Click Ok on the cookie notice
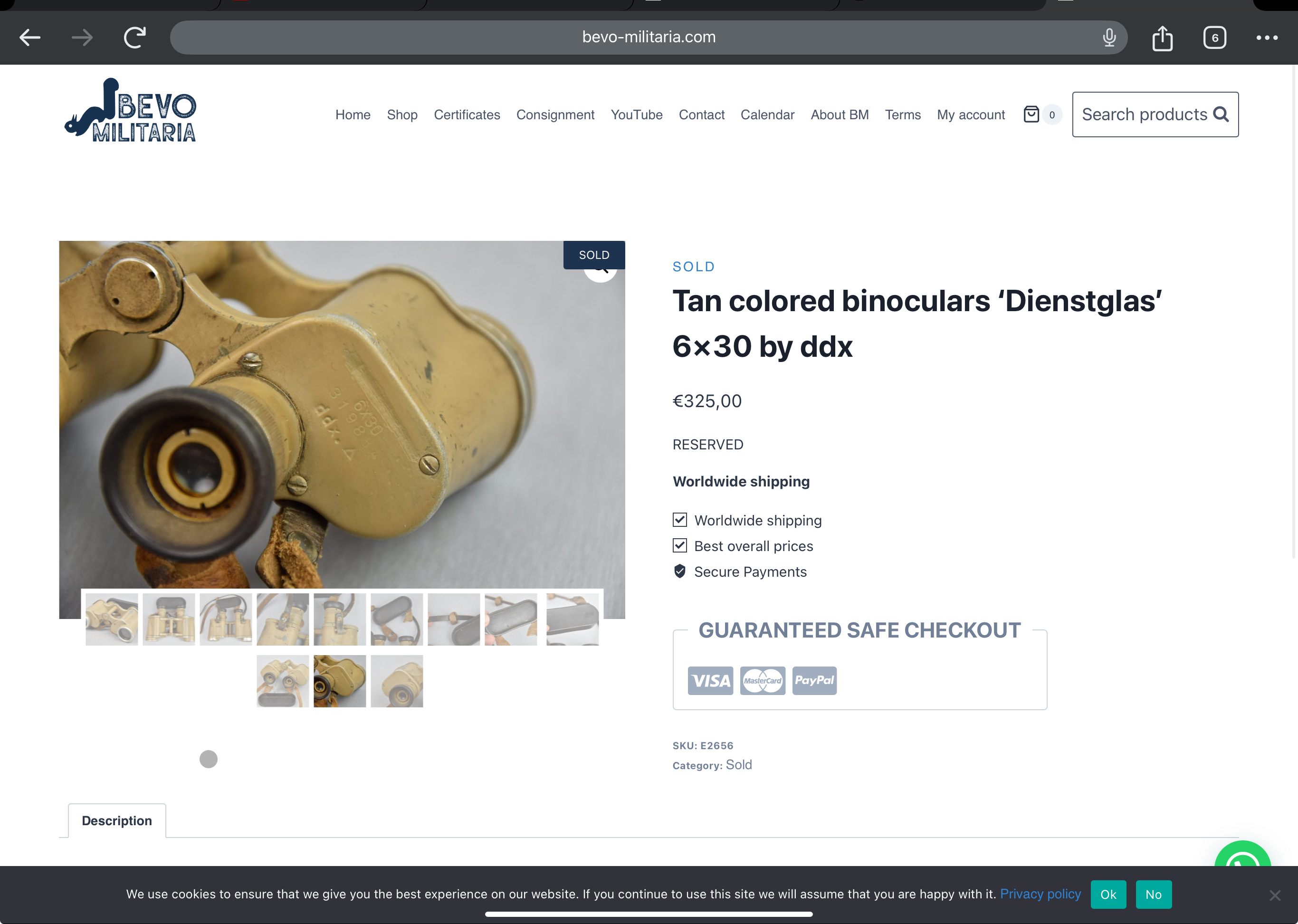Screen dimensions: 1298x924 (1108, 895)
